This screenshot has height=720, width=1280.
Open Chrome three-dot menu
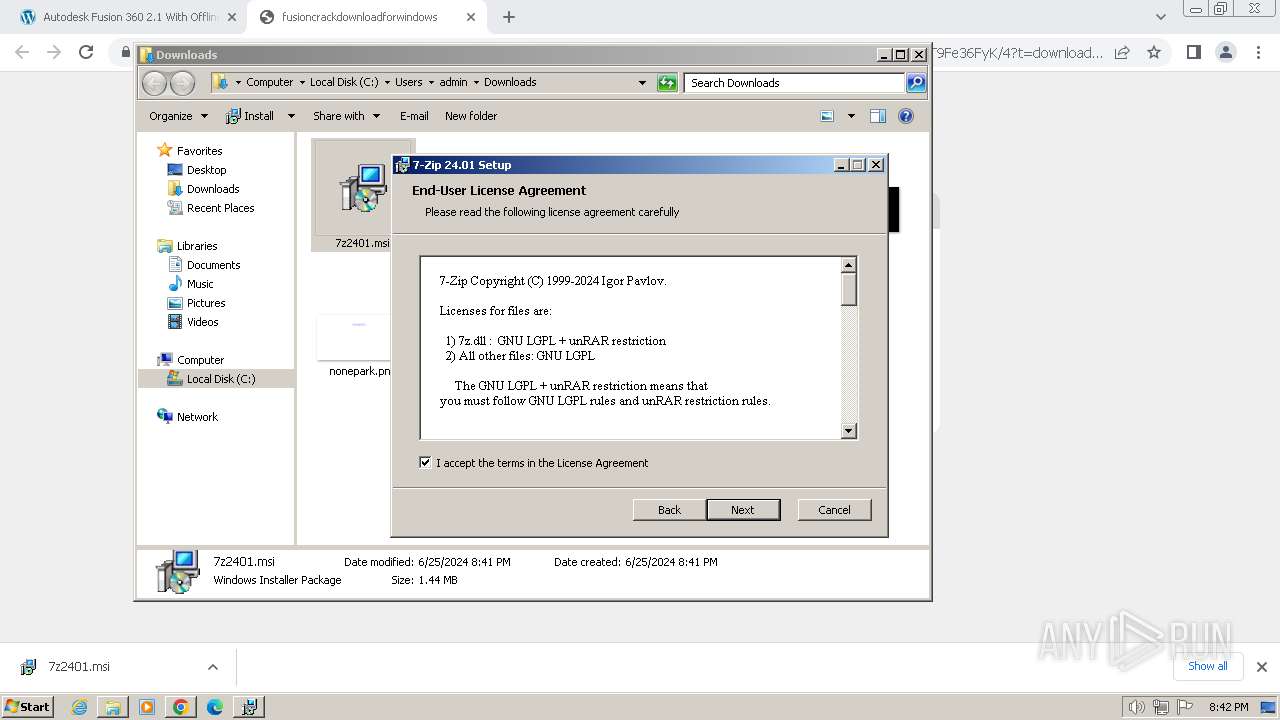pos(1256,52)
